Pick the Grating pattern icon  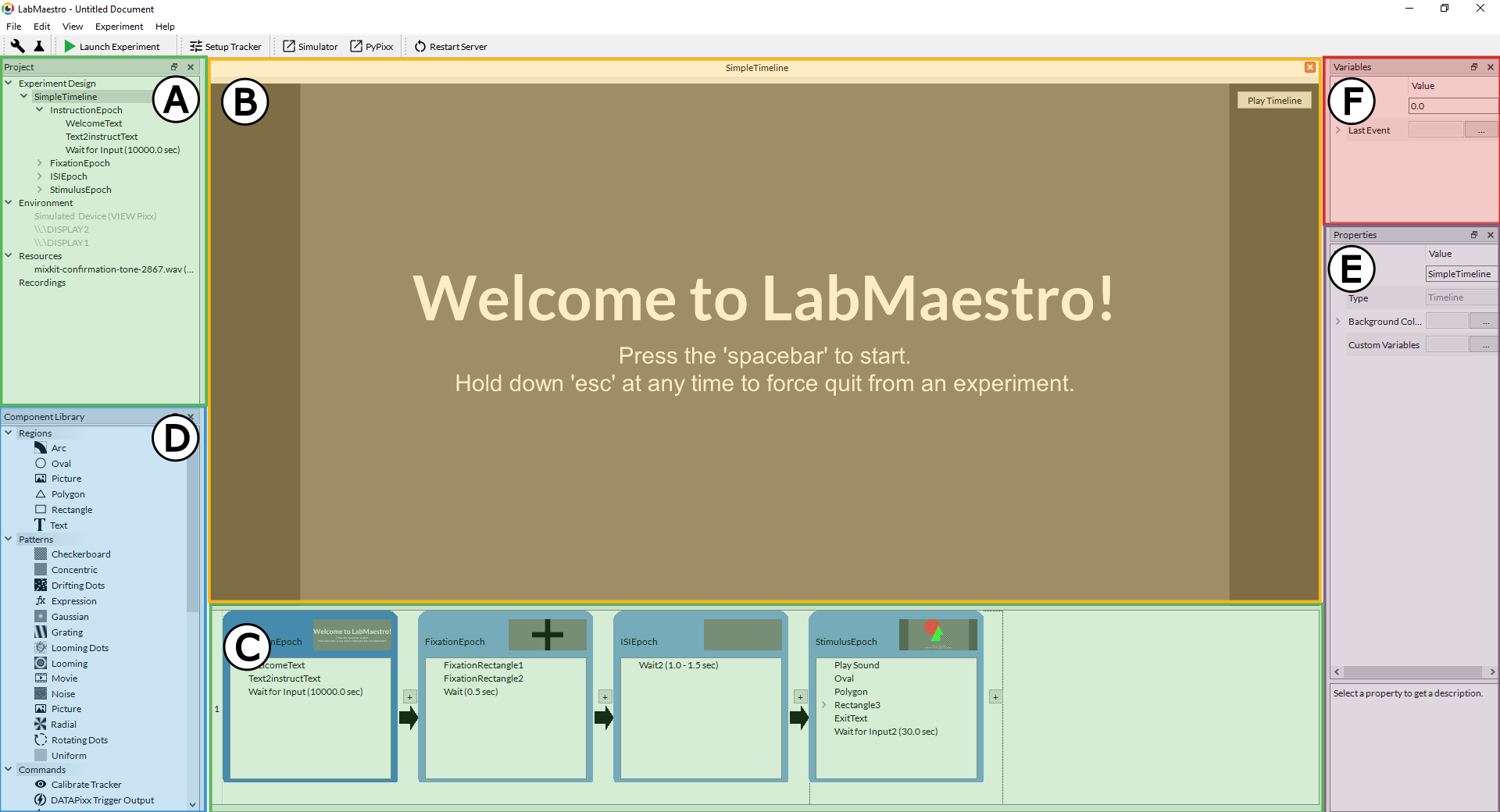point(41,632)
